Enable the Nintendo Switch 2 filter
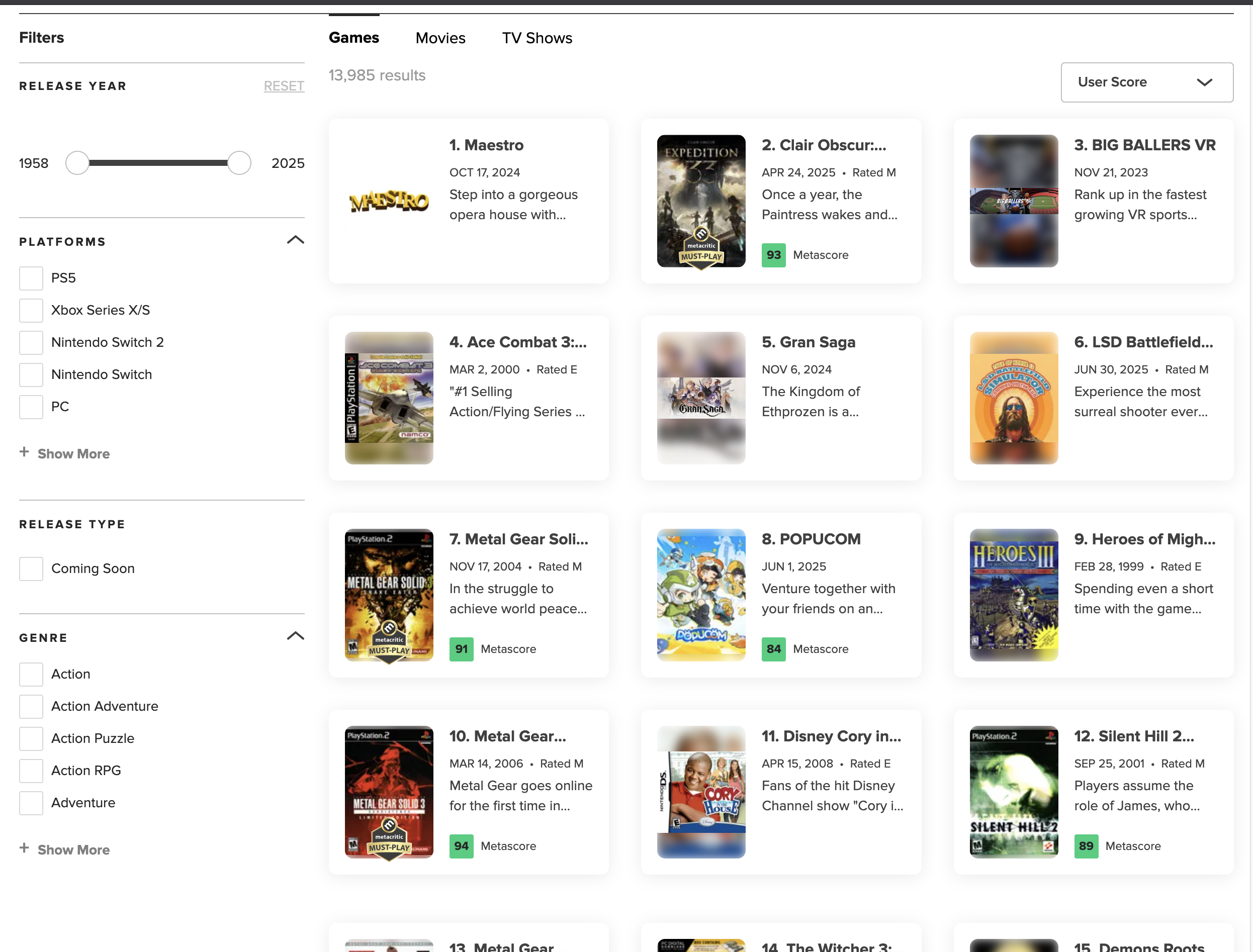This screenshot has width=1253, height=952. [31, 343]
